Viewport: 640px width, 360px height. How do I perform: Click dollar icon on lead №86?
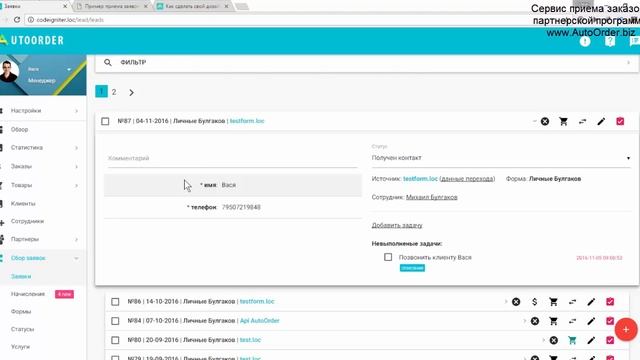point(535,302)
